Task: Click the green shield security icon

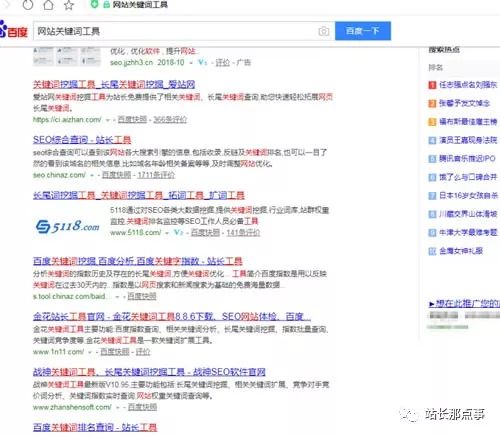Action: pos(95,4)
